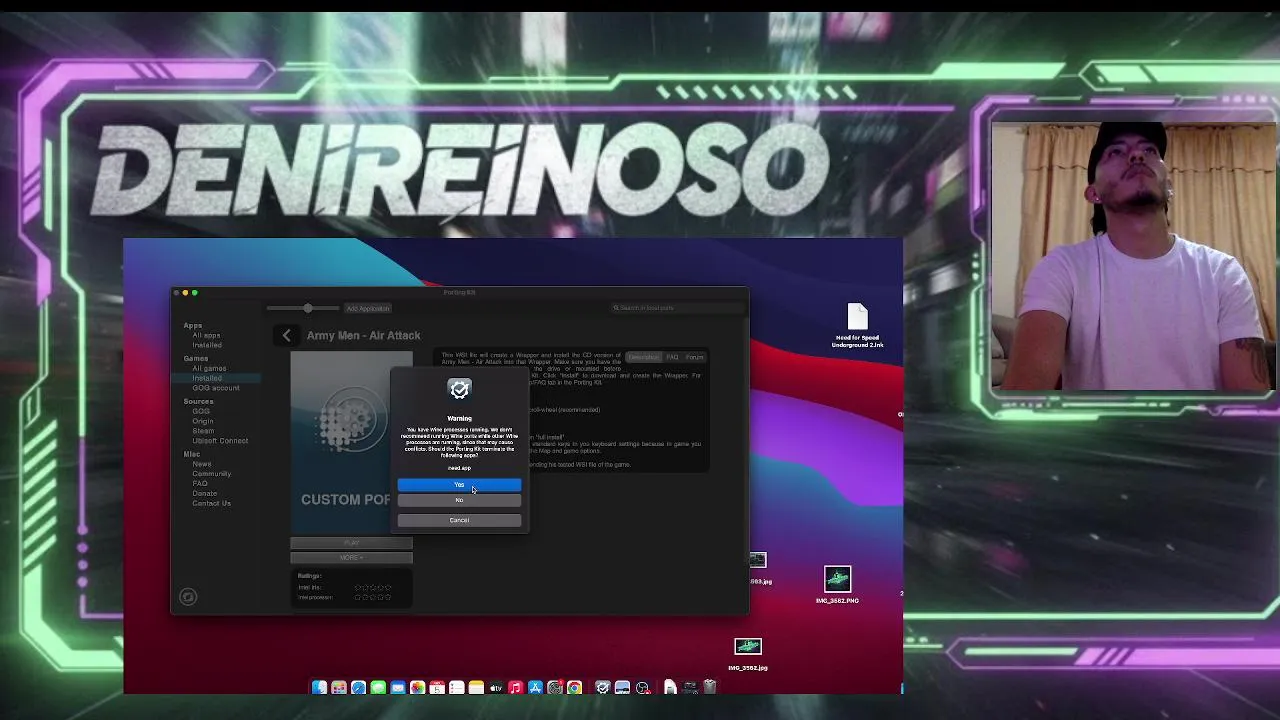Open Music from the Dock
1280x720 pixels.
[x=515, y=687]
